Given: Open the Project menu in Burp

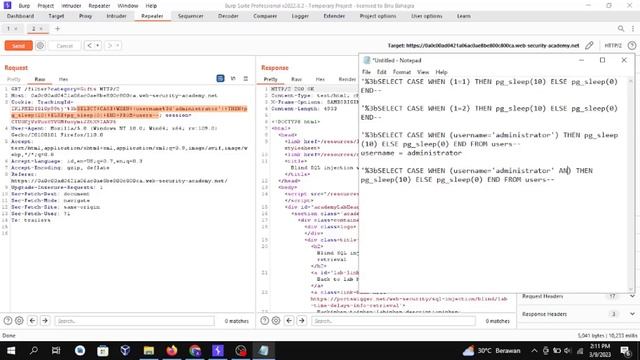Looking at the screenshot, I should coord(45,6).
